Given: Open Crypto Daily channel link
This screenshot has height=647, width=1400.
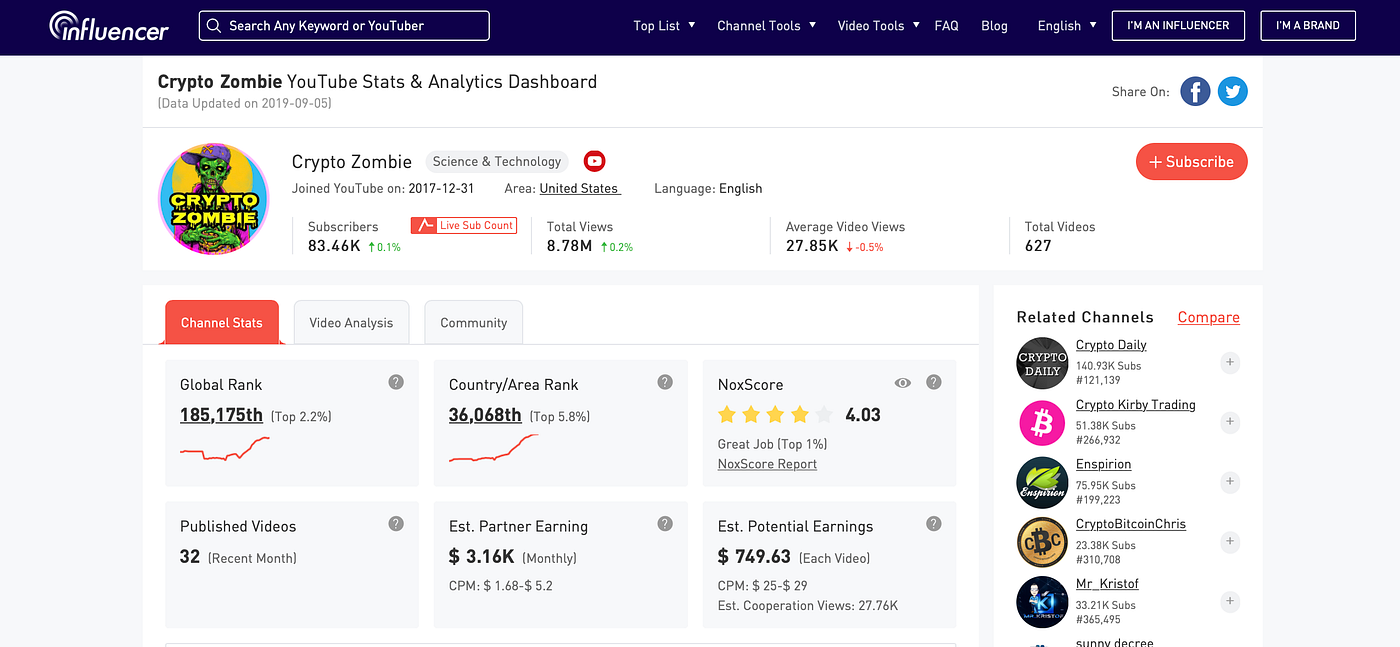Looking at the screenshot, I should click(1111, 345).
